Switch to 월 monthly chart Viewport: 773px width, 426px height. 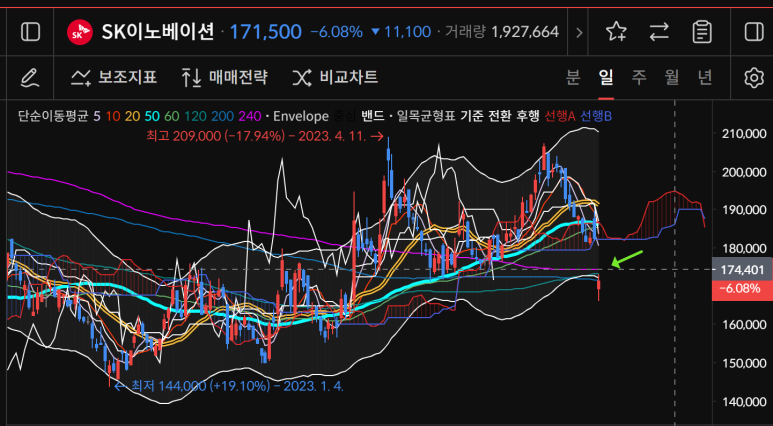click(671, 77)
